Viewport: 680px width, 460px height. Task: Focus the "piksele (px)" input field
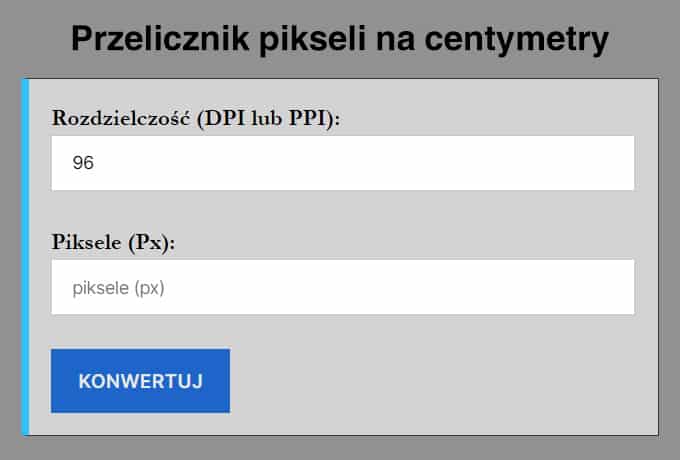(x=342, y=287)
